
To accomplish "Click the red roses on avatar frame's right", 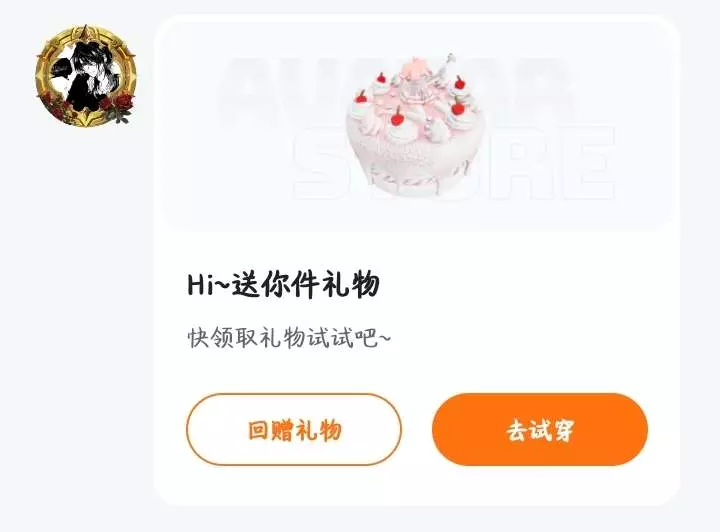I will (x=121, y=105).
